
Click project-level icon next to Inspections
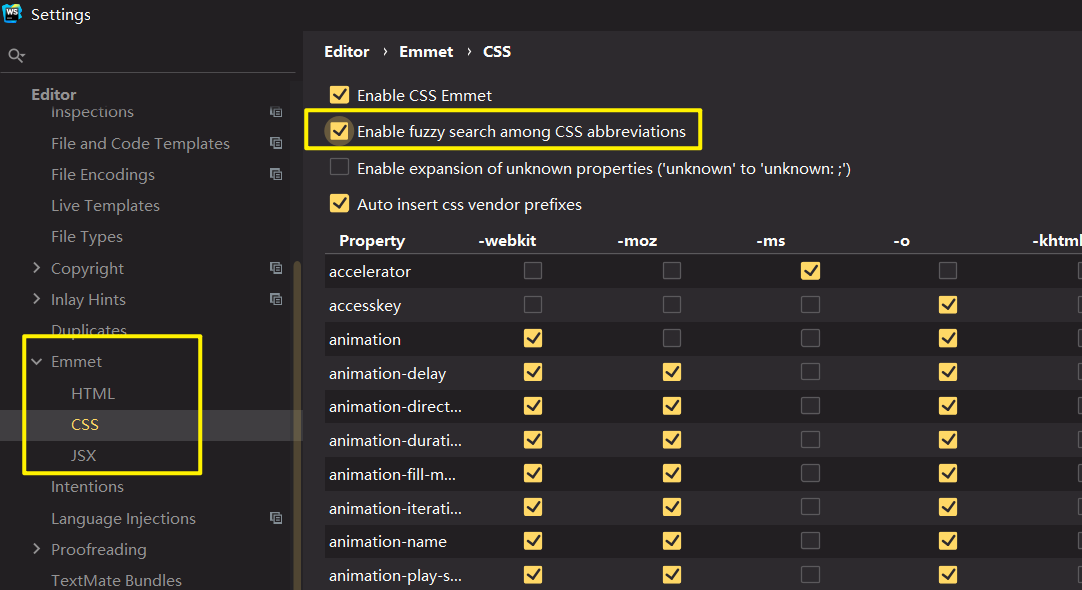pyautogui.click(x=276, y=112)
